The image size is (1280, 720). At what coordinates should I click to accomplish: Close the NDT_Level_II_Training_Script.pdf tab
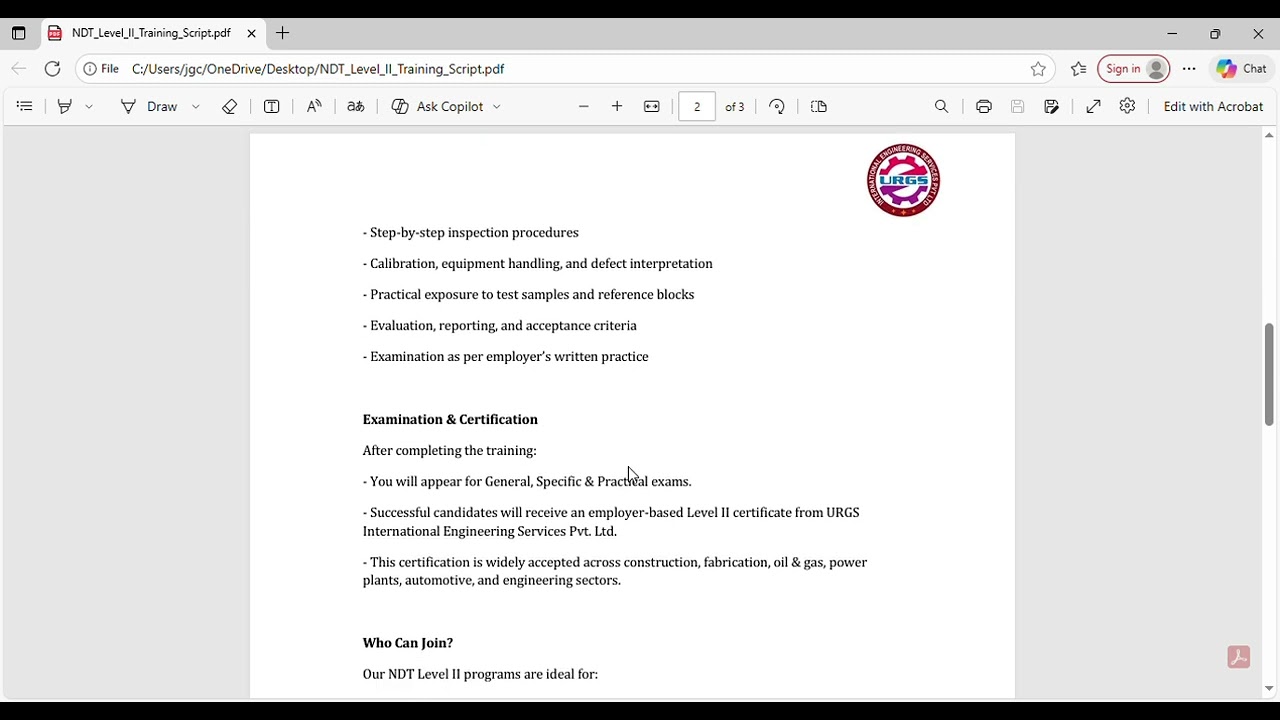coord(251,33)
